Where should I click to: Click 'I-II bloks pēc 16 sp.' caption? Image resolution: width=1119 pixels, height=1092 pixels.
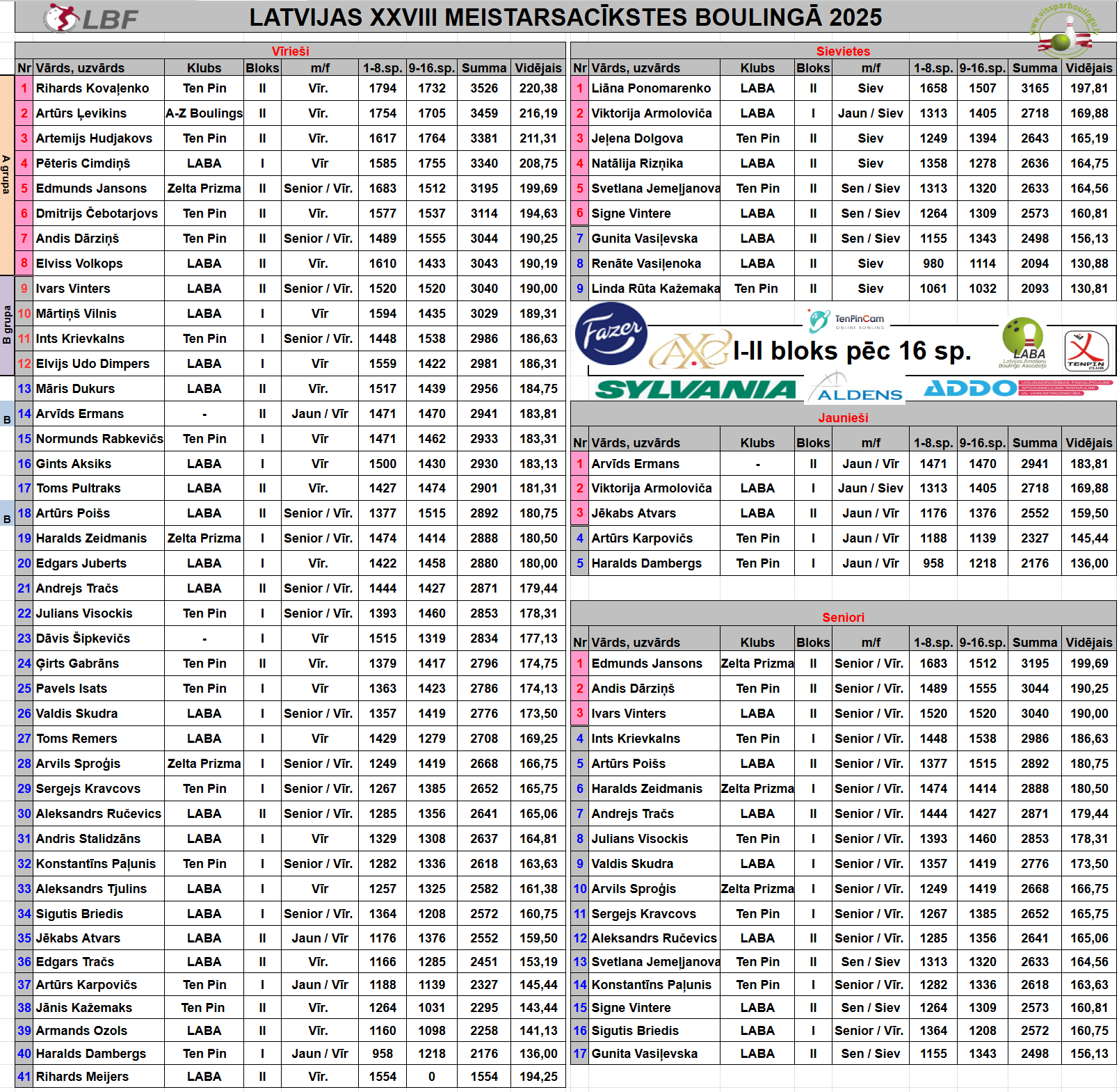852,351
